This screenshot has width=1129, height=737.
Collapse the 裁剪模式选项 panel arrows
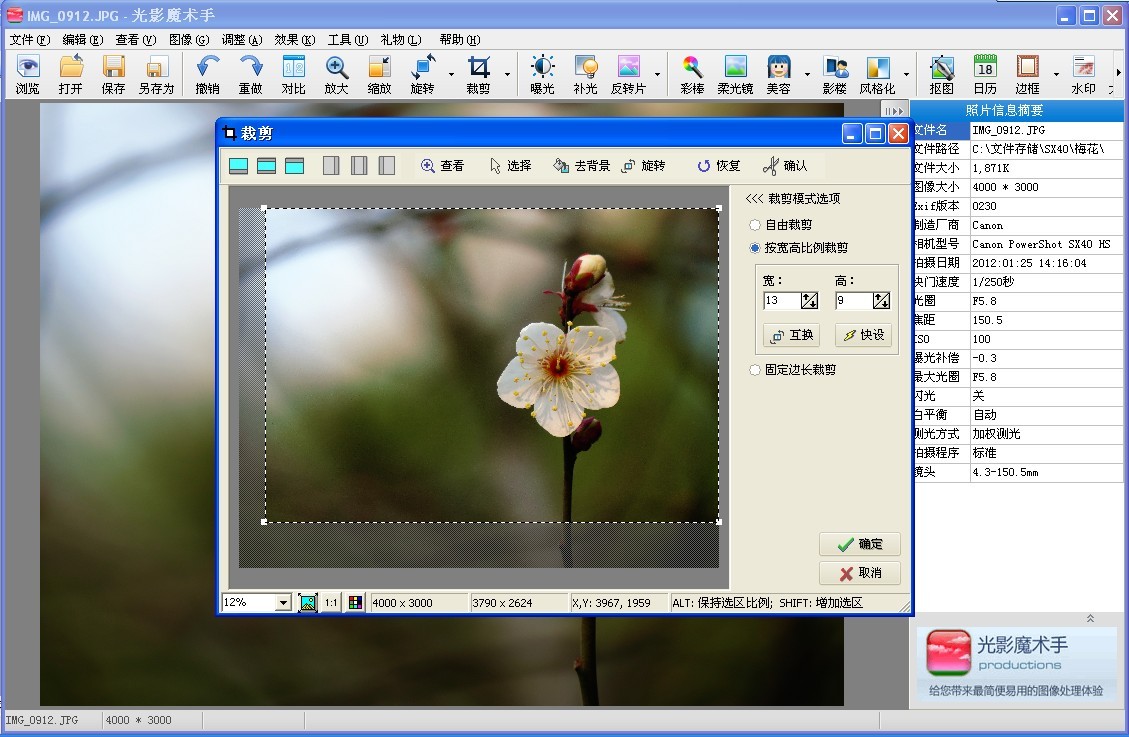754,199
